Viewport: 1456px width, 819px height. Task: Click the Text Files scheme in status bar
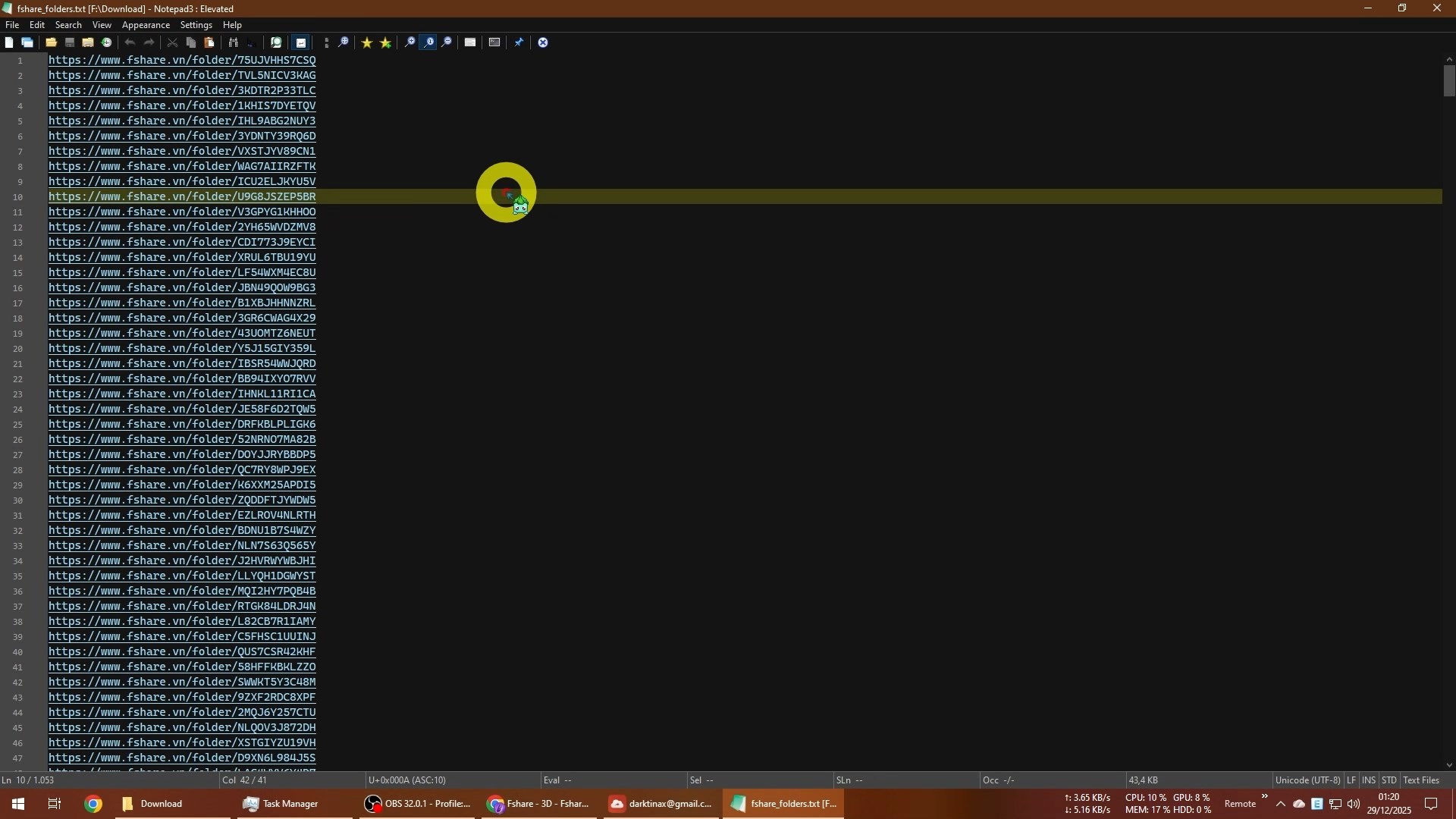(1421, 780)
